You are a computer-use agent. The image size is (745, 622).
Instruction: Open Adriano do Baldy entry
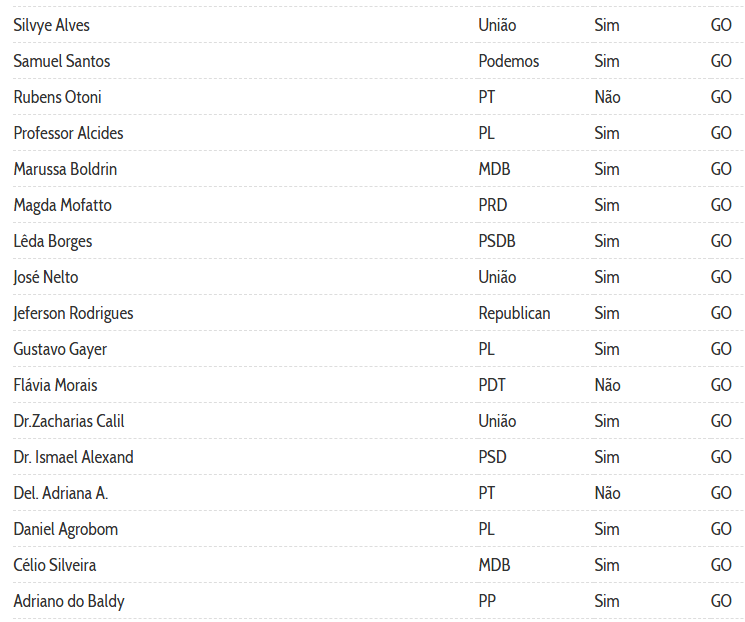[x=69, y=601]
